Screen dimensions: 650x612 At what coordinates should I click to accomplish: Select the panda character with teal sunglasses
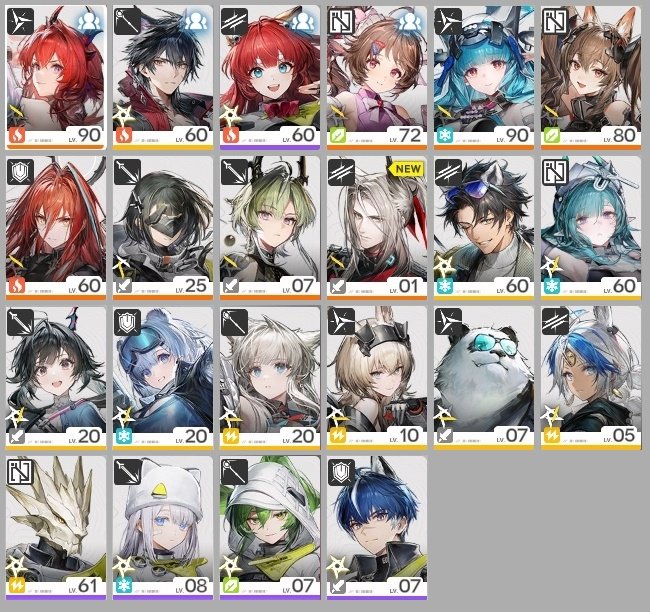click(x=484, y=378)
